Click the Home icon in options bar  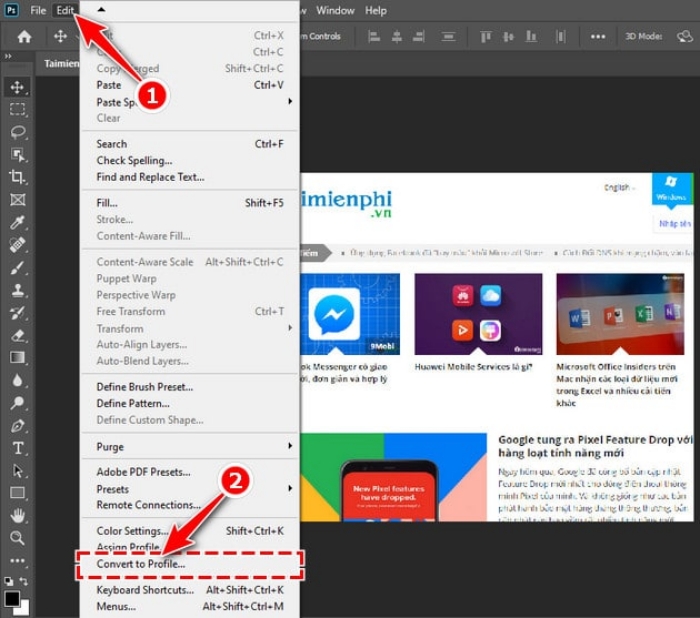24,36
